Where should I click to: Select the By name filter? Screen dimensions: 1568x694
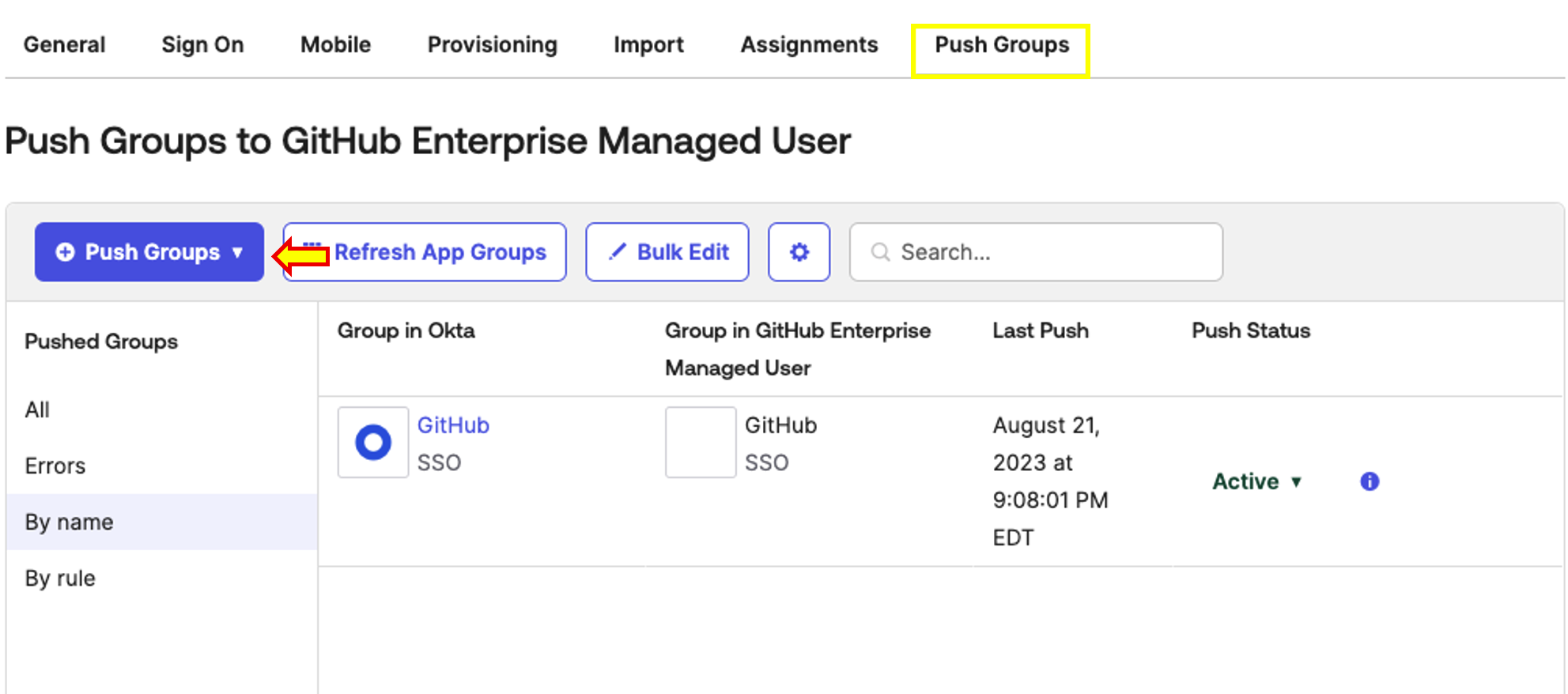162,522
